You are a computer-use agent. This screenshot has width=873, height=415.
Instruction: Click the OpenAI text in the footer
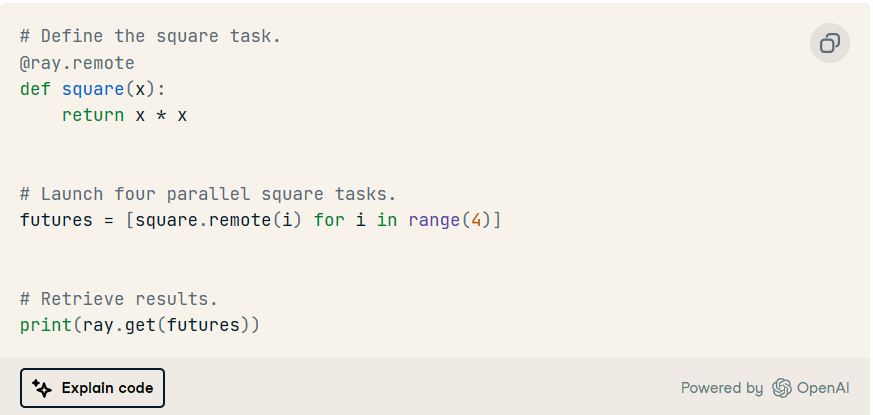pyautogui.click(x=823, y=388)
